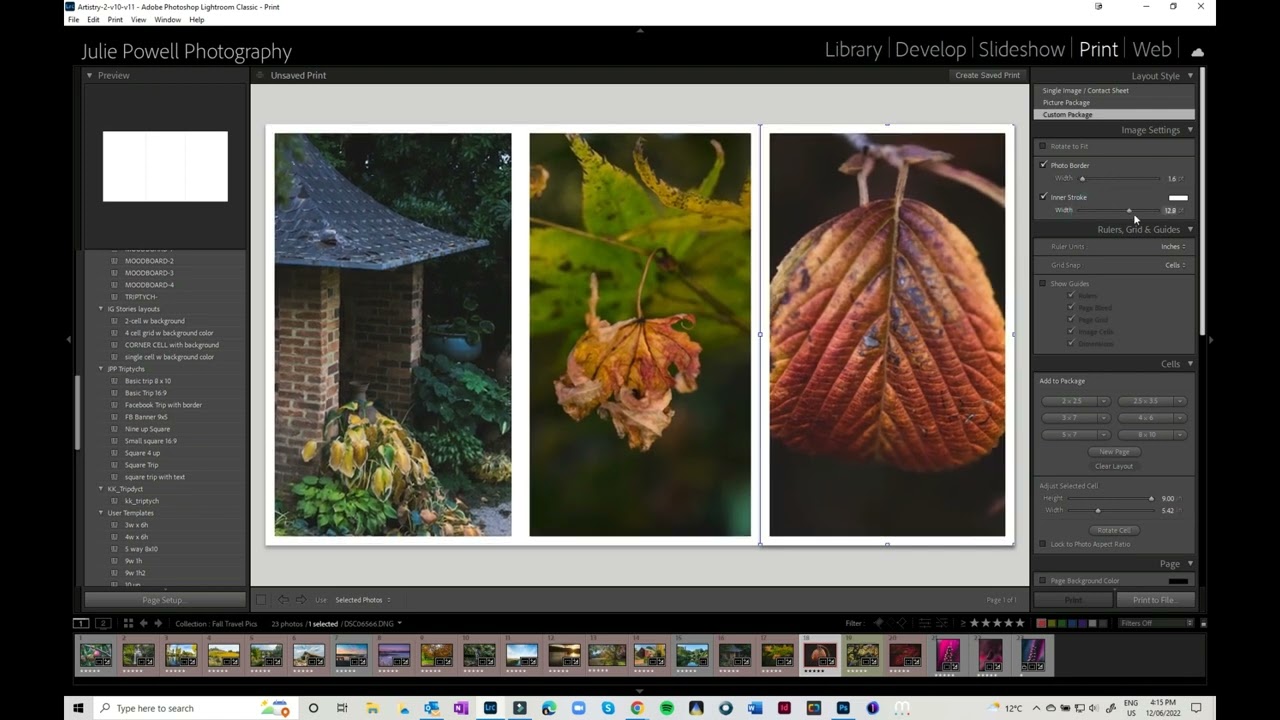Toggle Image Cells guide checkbox
This screenshot has height=720, width=1280.
(1071, 332)
